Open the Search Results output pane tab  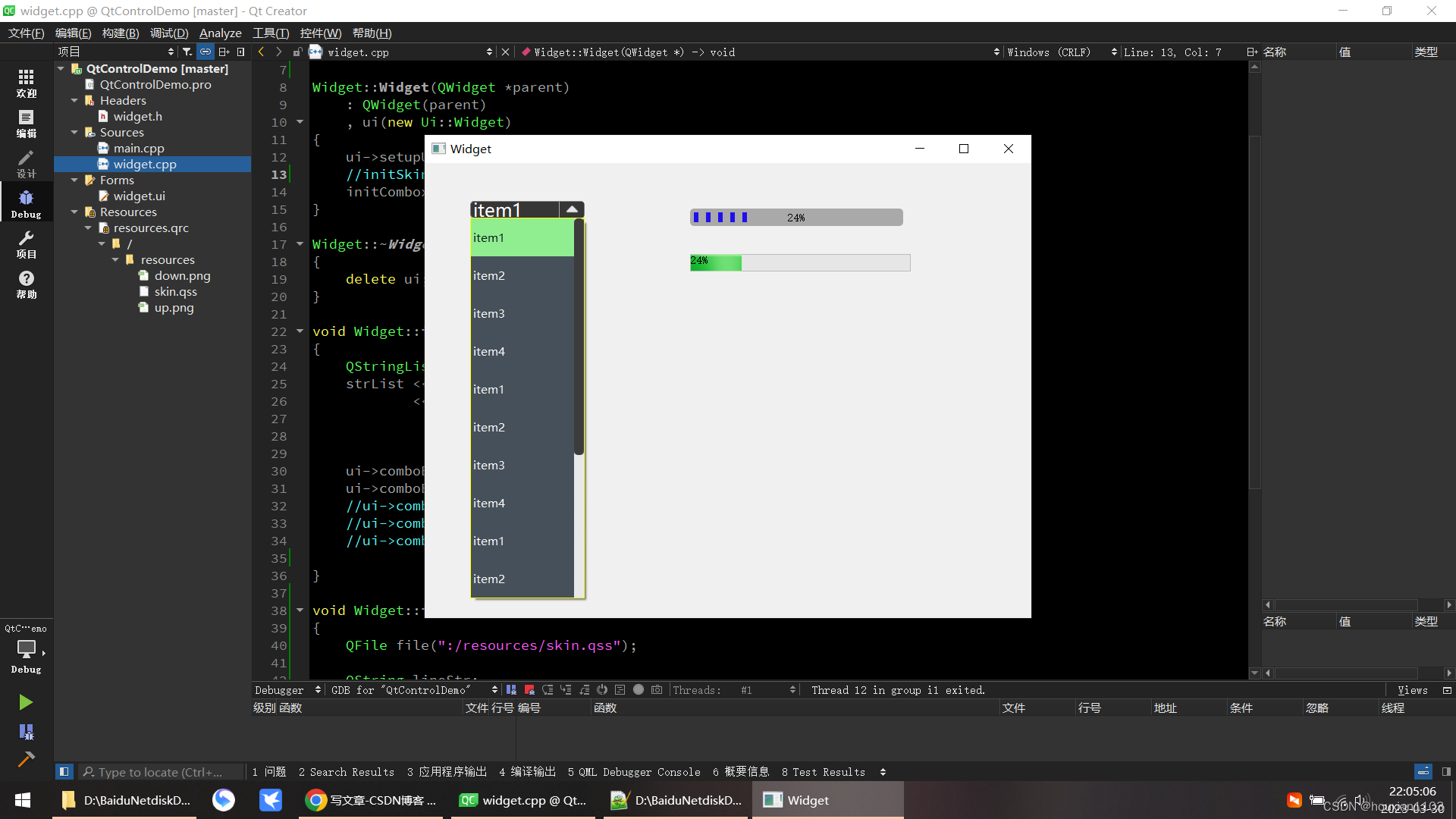coord(347,772)
